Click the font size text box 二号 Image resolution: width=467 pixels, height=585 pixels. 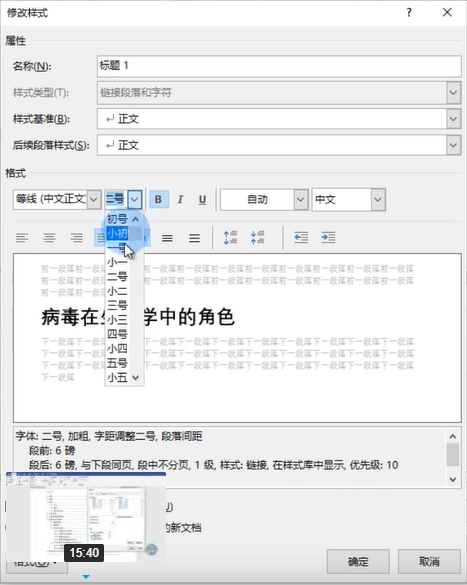116,200
